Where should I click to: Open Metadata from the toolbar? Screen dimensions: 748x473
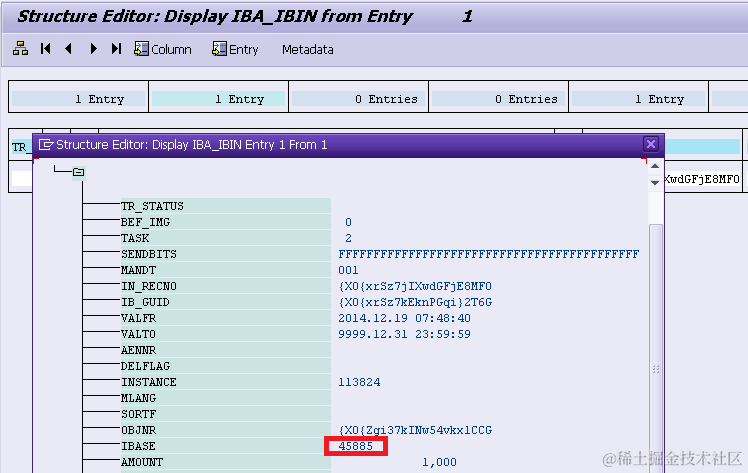[308, 50]
